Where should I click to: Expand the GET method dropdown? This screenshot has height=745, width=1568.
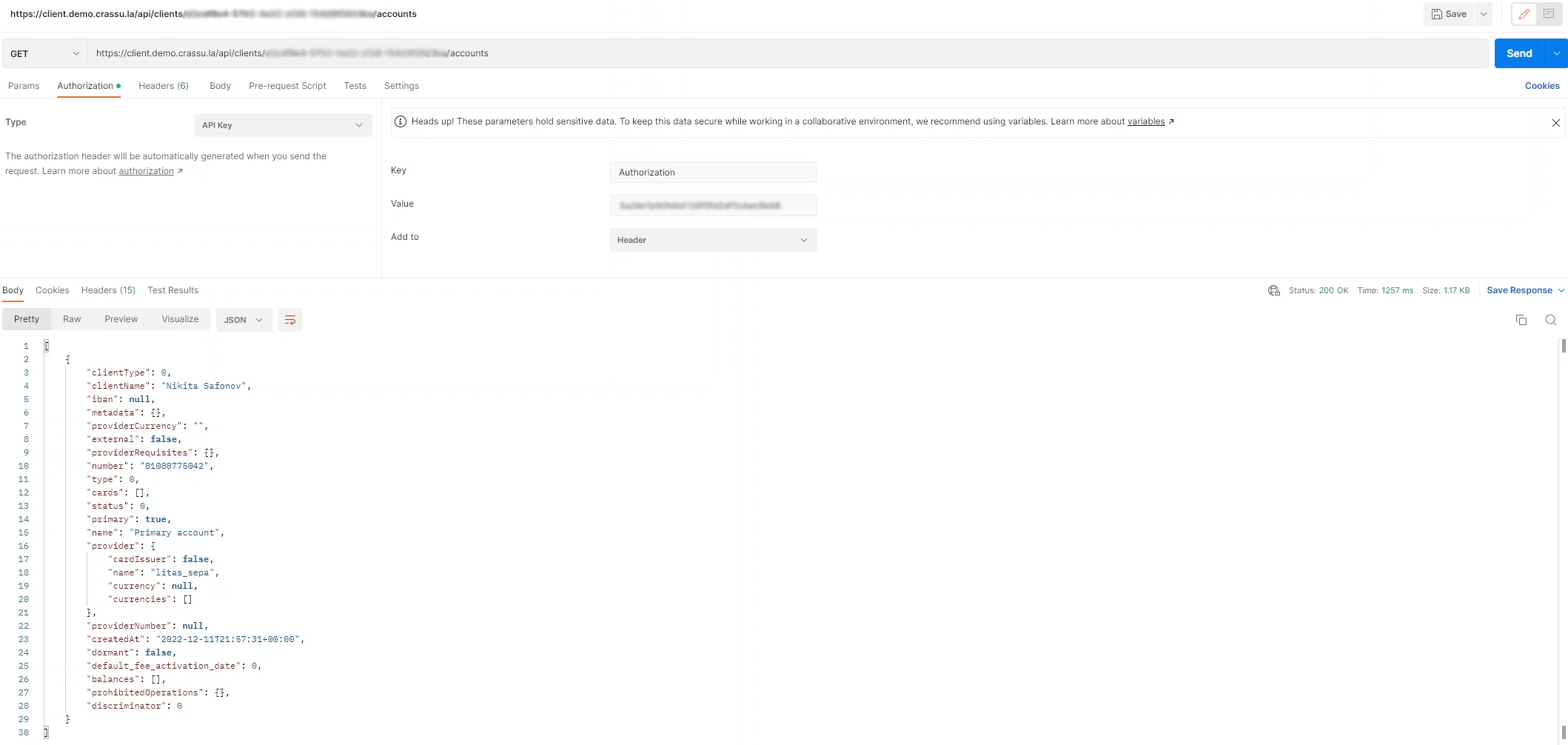tap(44, 53)
